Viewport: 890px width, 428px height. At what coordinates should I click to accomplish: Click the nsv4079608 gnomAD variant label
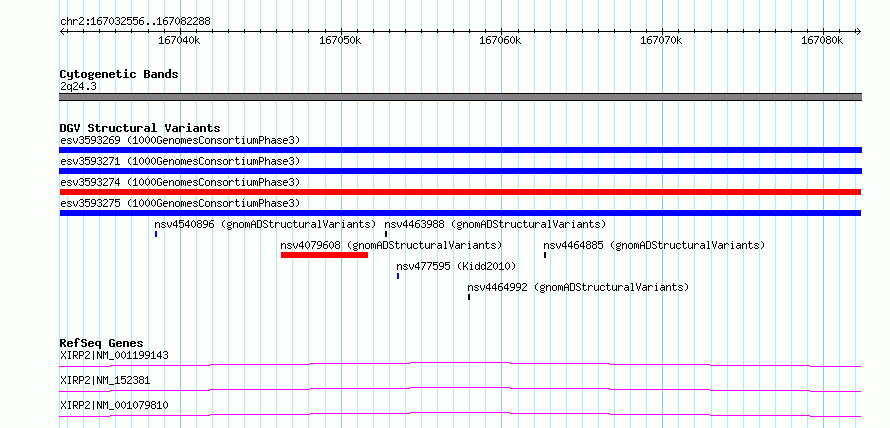(x=392, y=245)
